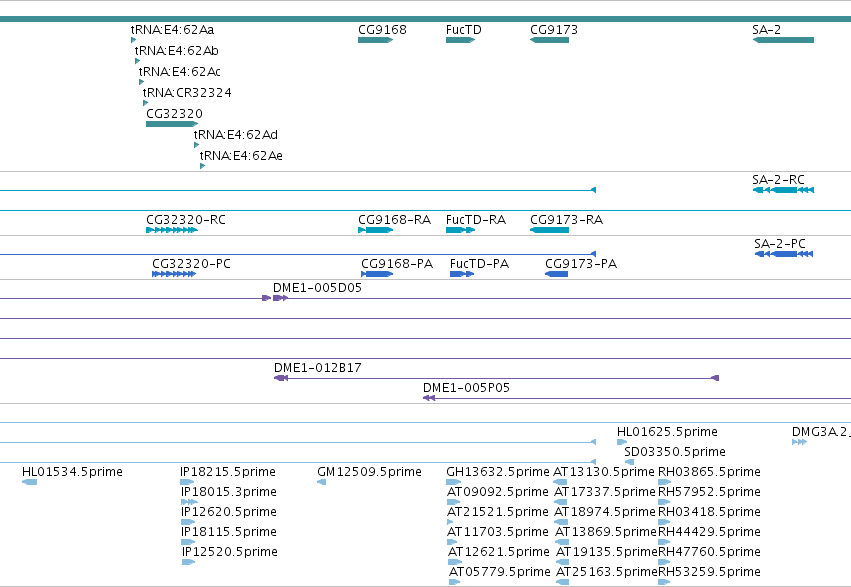Select the RH57952.5prime EST label

pos(709,492)
